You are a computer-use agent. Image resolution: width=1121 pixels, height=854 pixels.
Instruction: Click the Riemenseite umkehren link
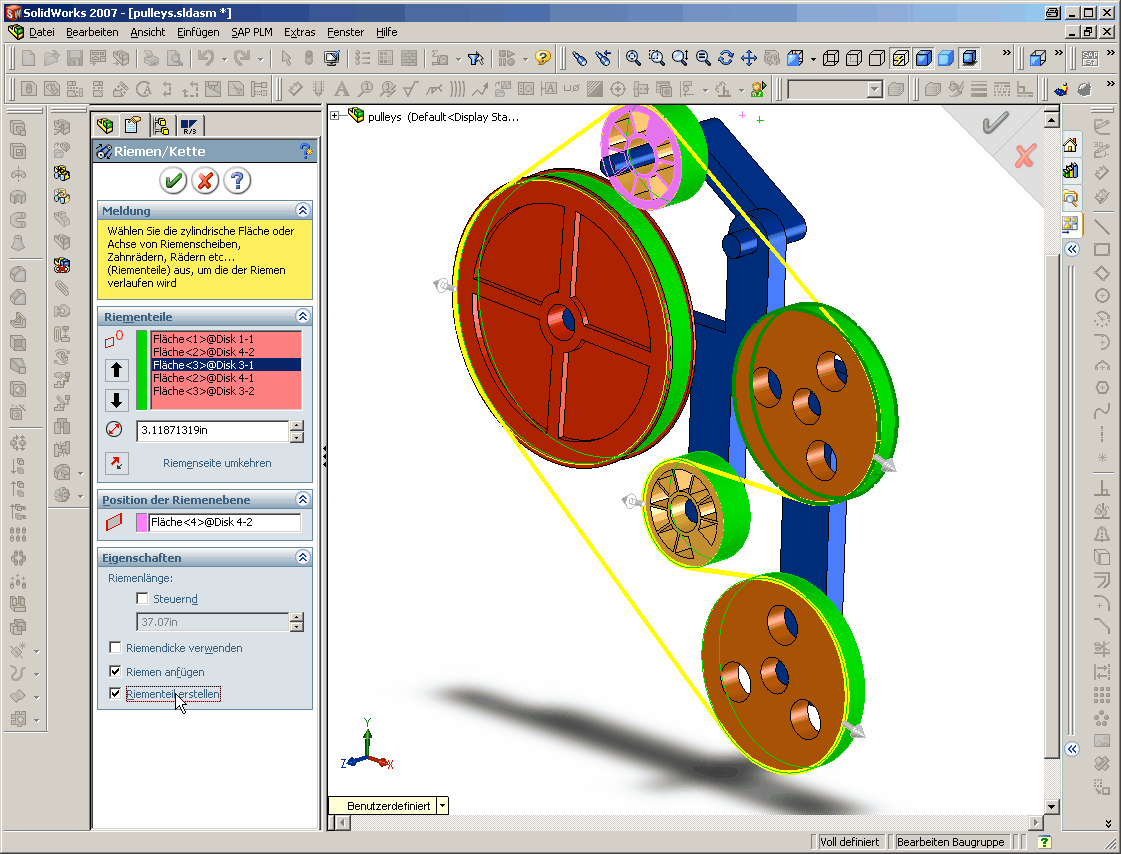click(x=220, y=462)
